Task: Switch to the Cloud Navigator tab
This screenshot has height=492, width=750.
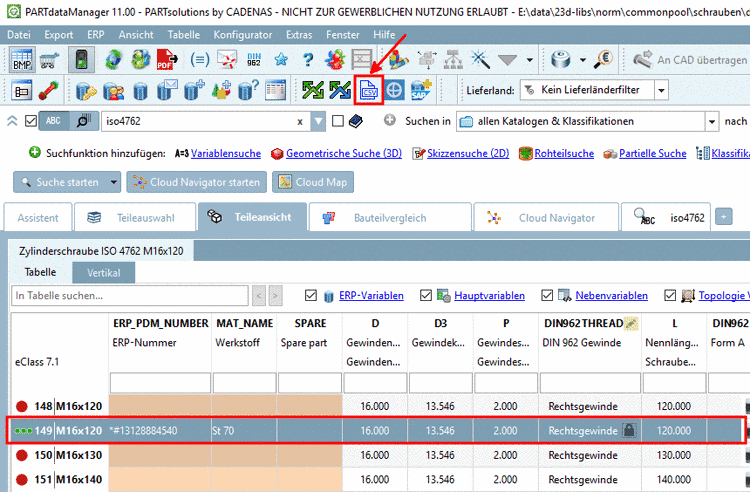Action: click(x=546, y=218)
